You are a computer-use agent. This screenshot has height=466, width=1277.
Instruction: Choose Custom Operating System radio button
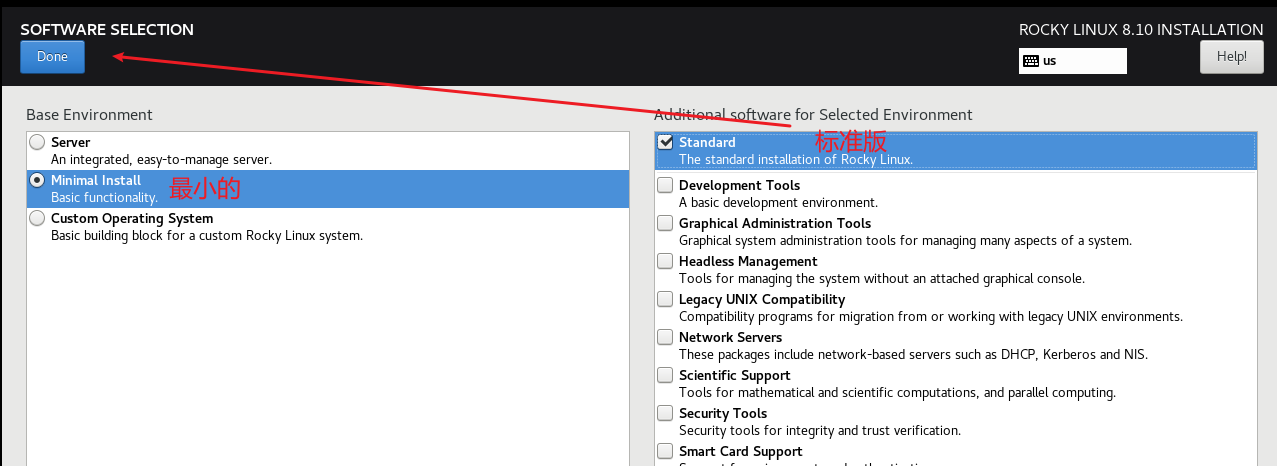pos(37,218)
